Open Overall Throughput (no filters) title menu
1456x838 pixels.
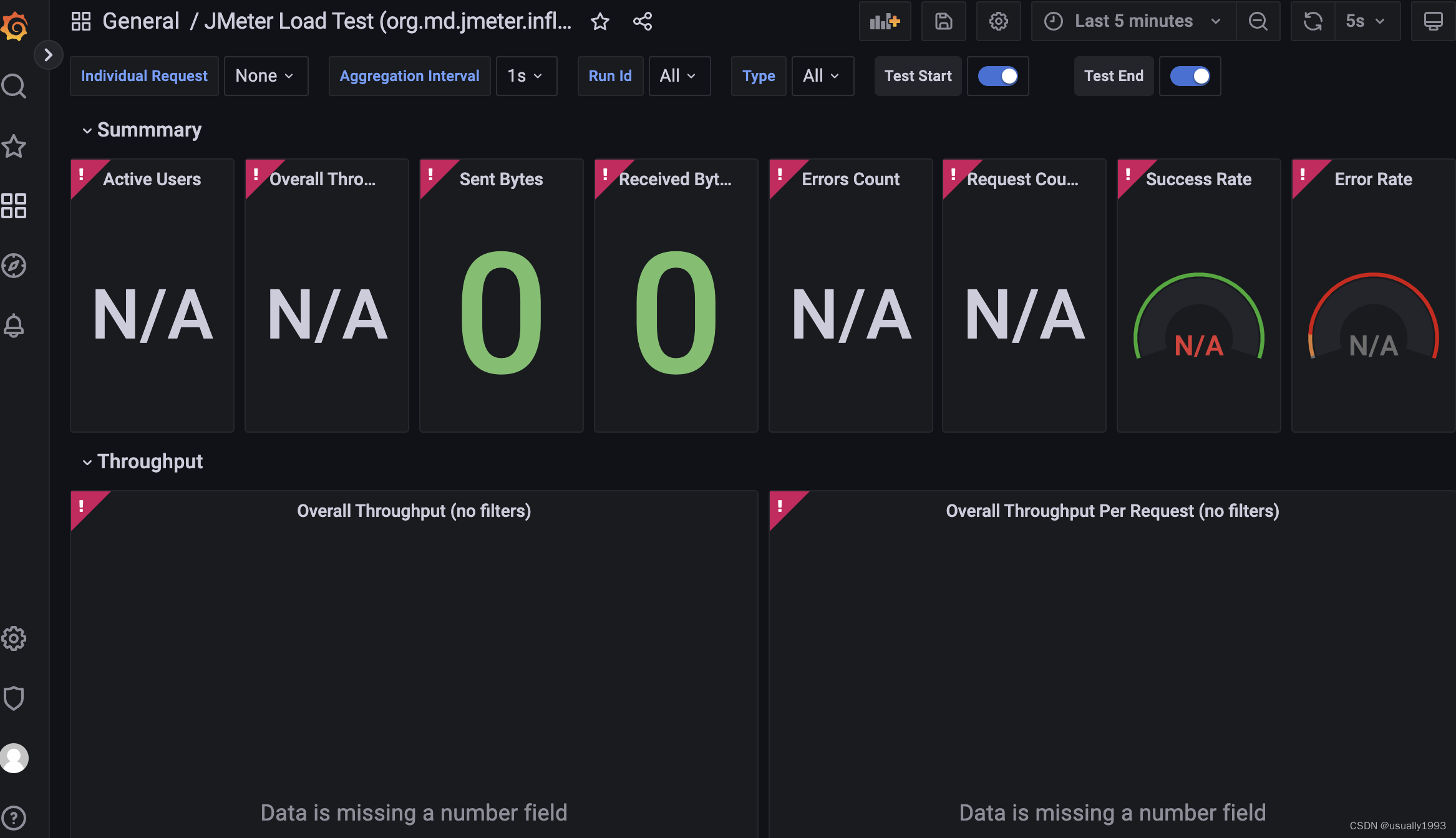click(x=414, y=511)
